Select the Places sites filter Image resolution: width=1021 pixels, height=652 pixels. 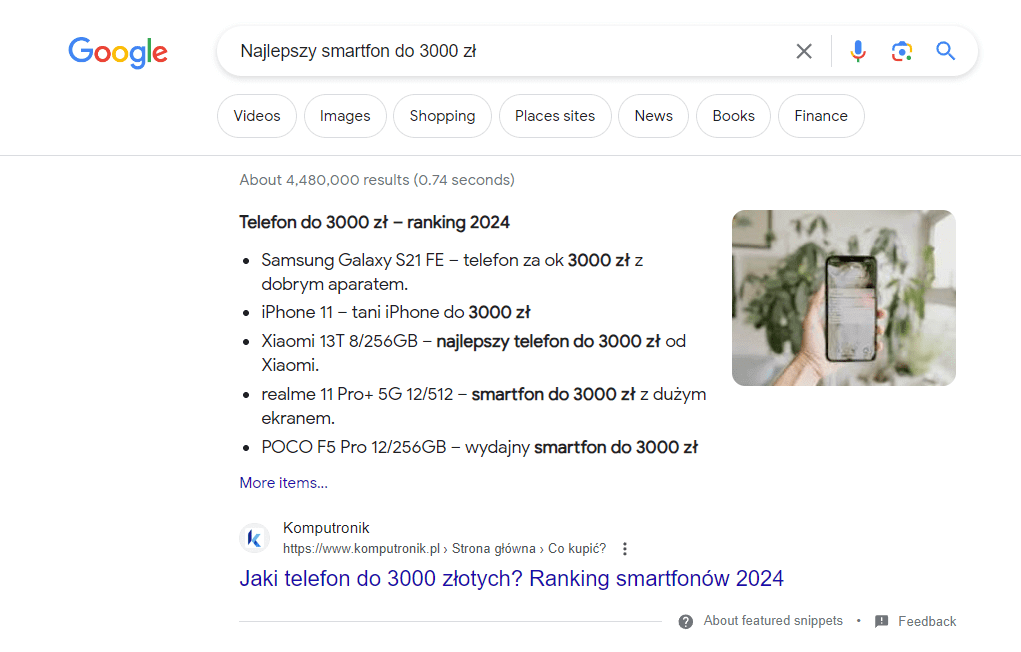[x=555, y=116]
